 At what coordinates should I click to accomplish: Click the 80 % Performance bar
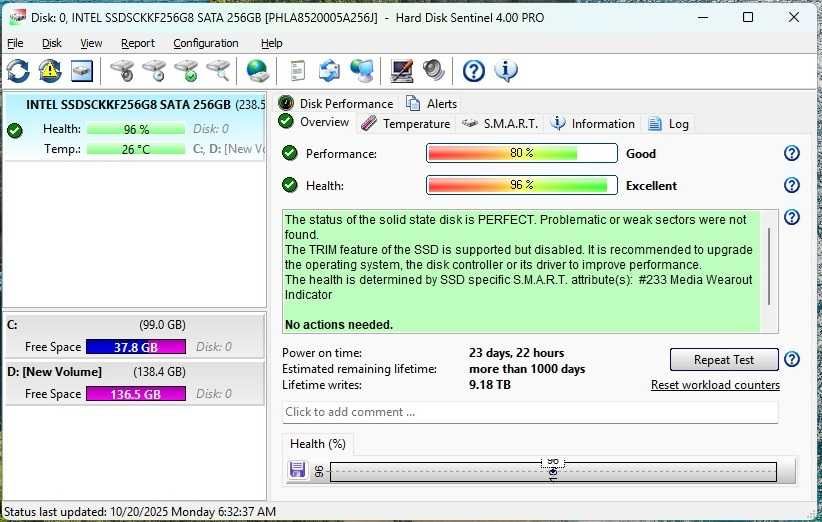click(x=522, y=153)
